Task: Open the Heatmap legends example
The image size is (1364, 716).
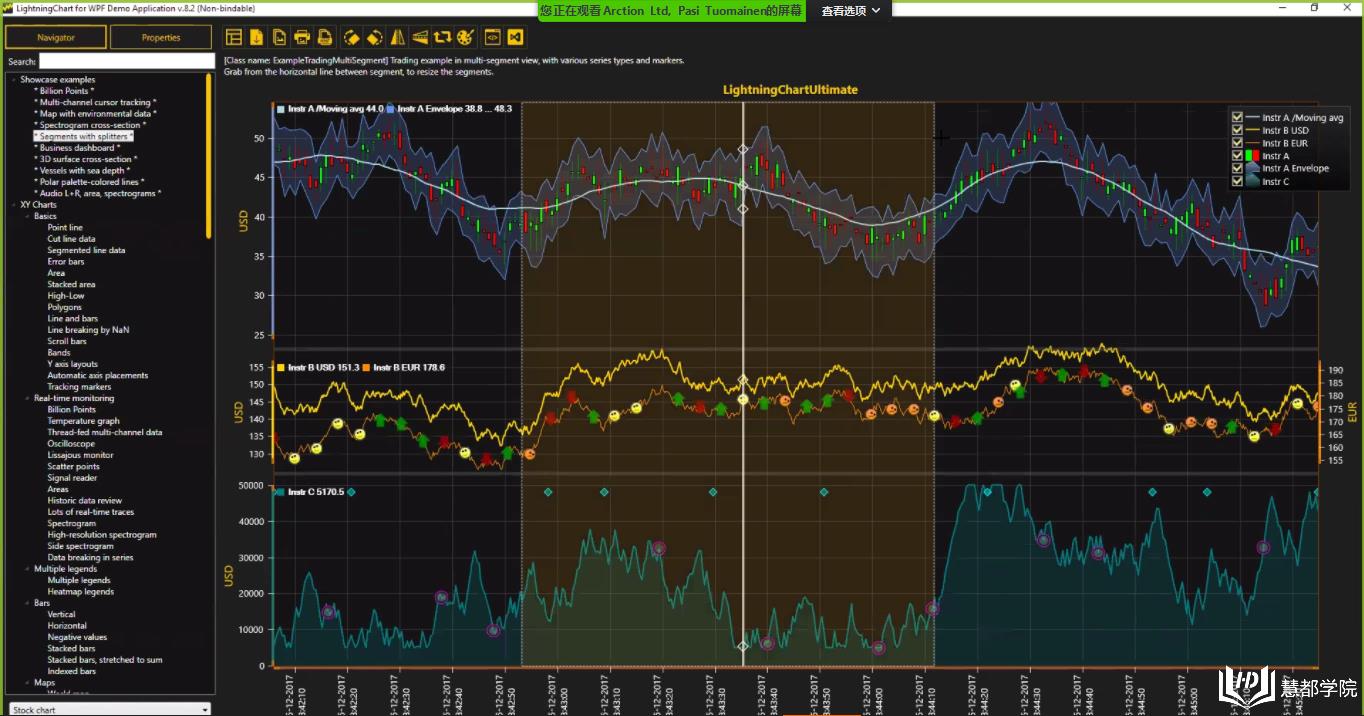Action: [x=81, y=592]
